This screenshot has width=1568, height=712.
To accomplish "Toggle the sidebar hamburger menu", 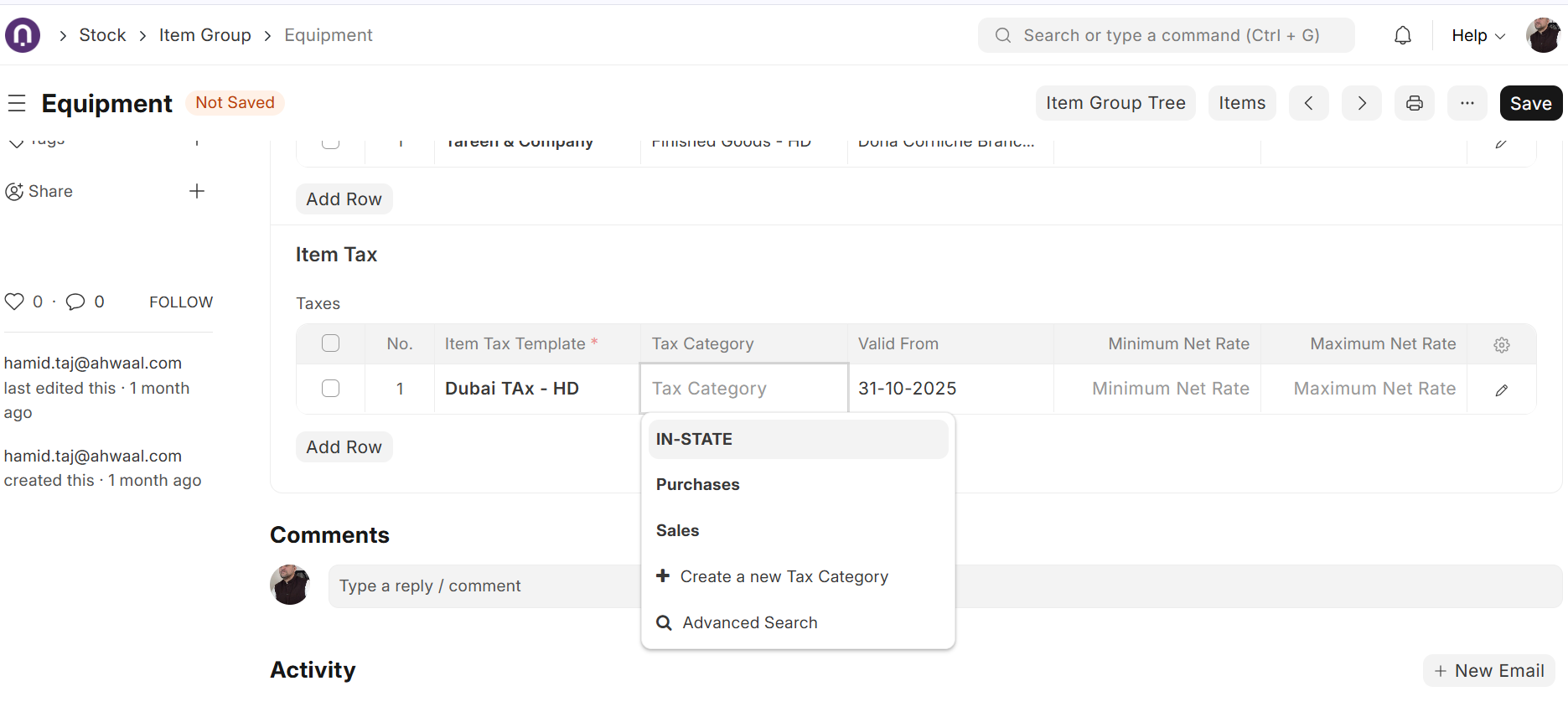I will 17,103.
